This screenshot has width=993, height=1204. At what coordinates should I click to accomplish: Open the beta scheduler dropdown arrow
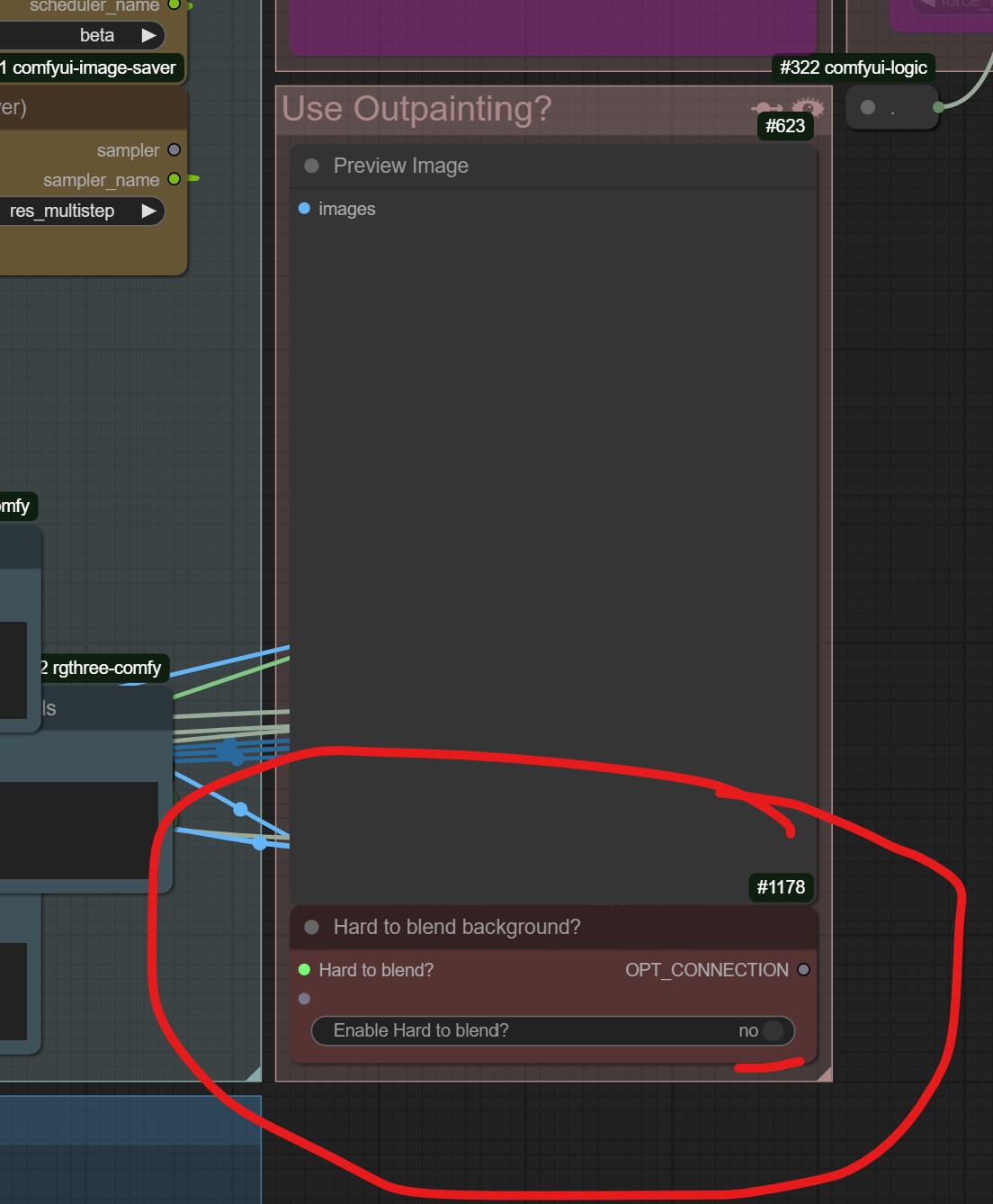[148, 35]
